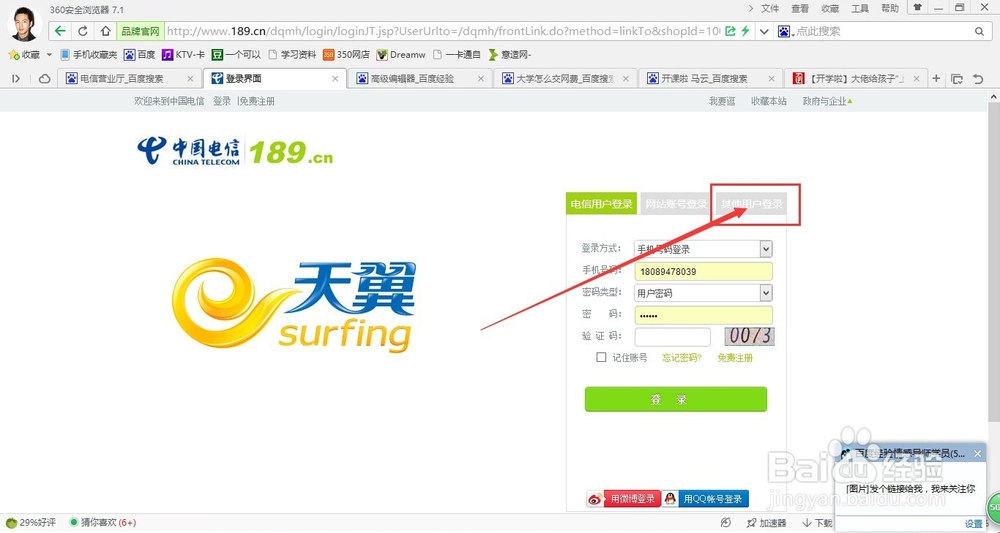Reload the page with the refresh icon
Screen dimensions: 1000x533
pyautogui.click(x=83, y=31)
